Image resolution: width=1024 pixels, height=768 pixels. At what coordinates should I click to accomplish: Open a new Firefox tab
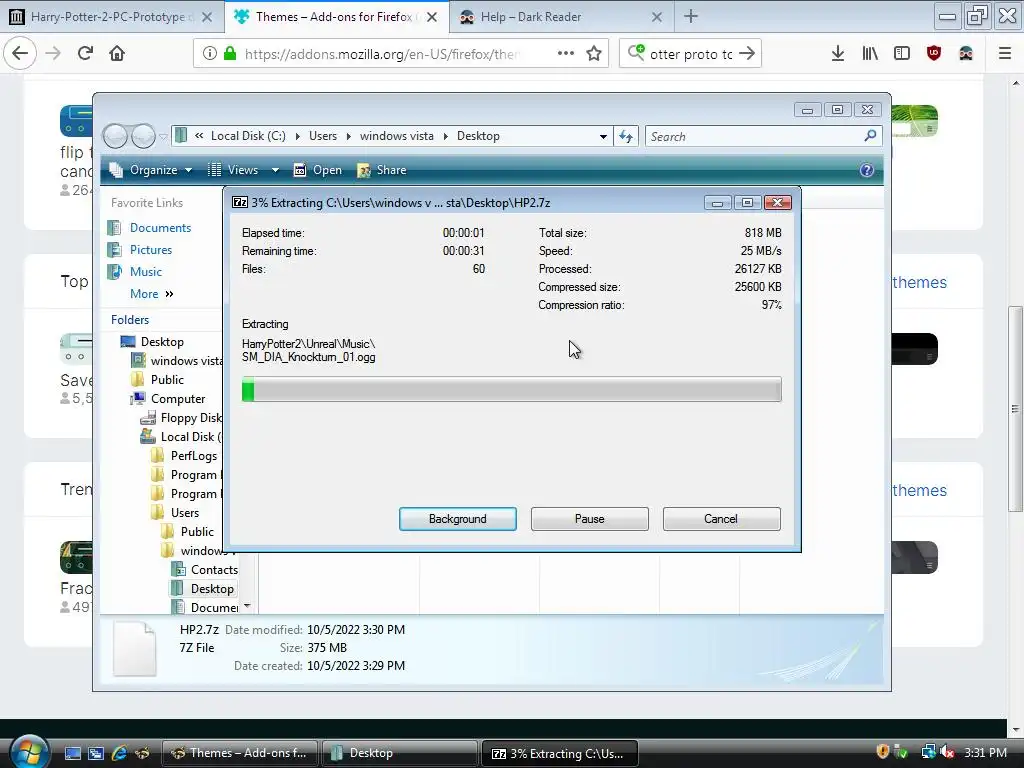coord(691,16)
